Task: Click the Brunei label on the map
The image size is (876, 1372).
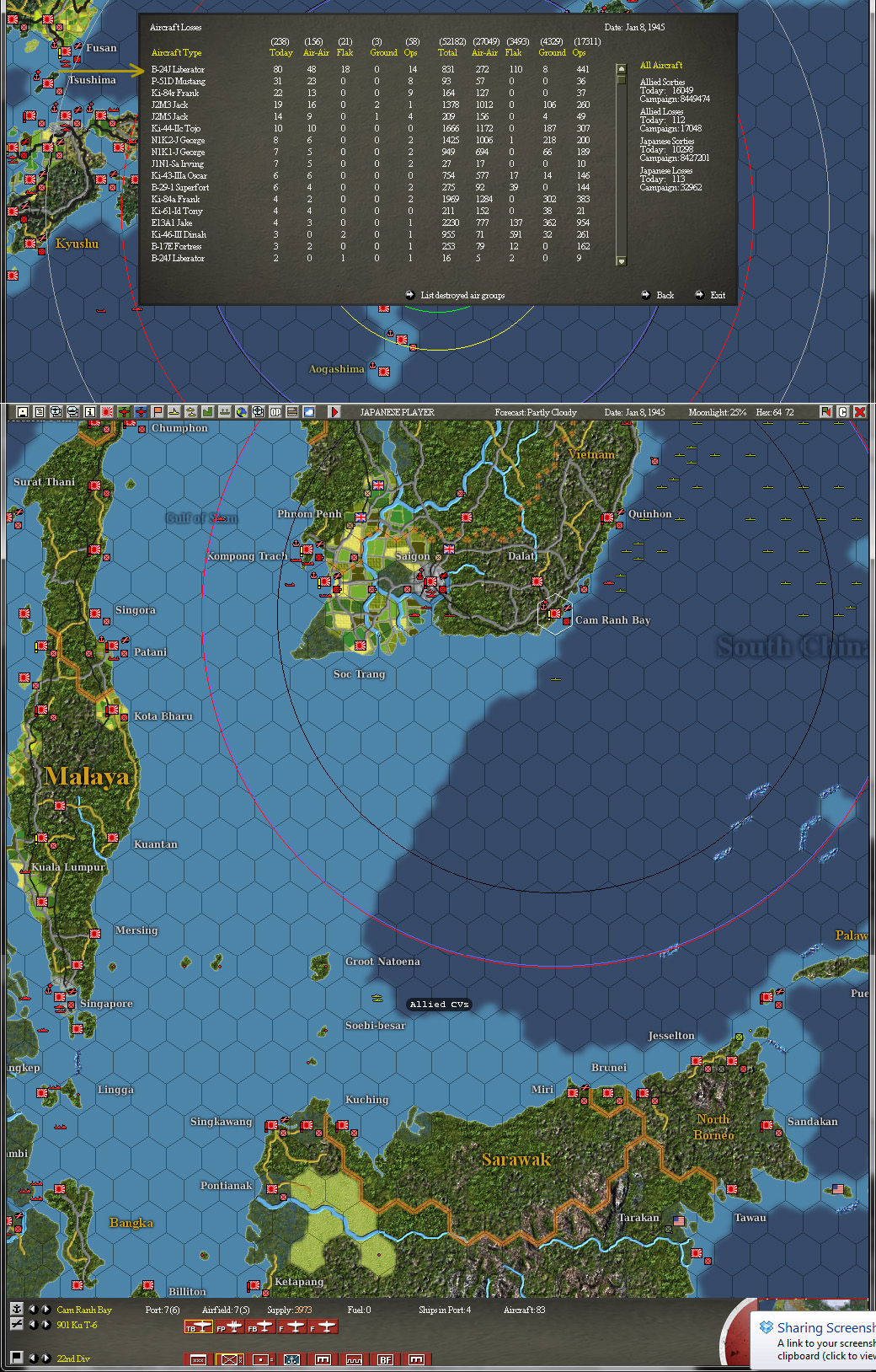Action: point(609,1068)
